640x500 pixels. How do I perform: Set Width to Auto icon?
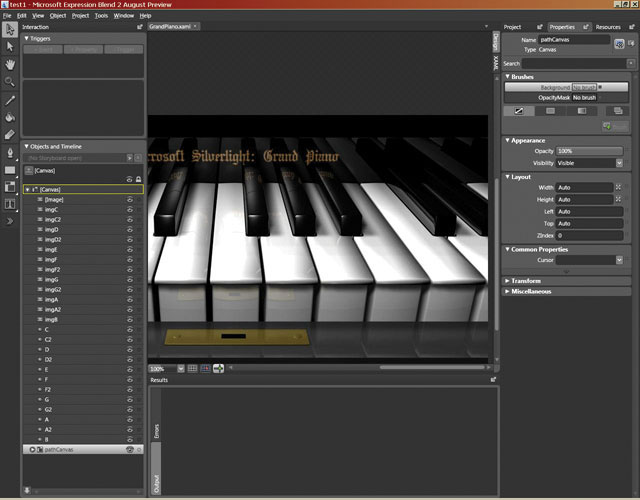click(x=618, y=187)
